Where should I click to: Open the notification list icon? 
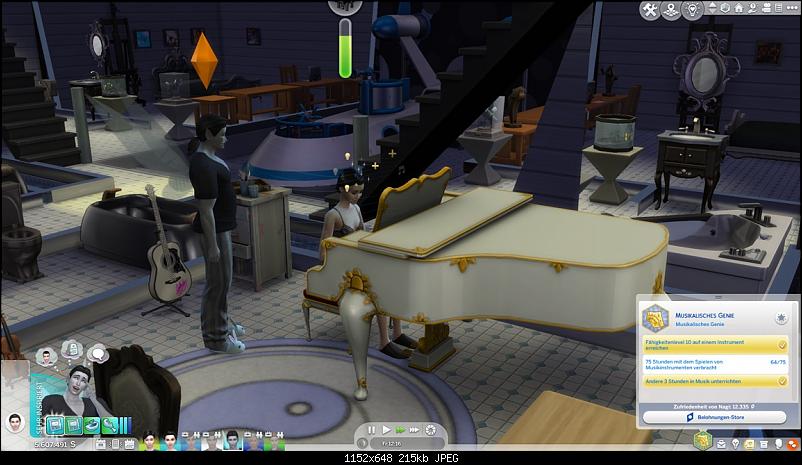779,8
